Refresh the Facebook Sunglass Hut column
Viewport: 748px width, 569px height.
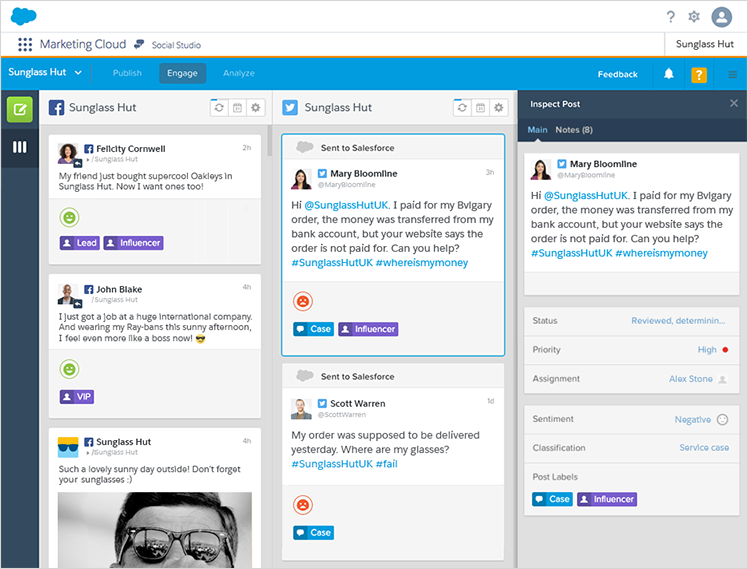pyautogui.click(x=219, y=108)
